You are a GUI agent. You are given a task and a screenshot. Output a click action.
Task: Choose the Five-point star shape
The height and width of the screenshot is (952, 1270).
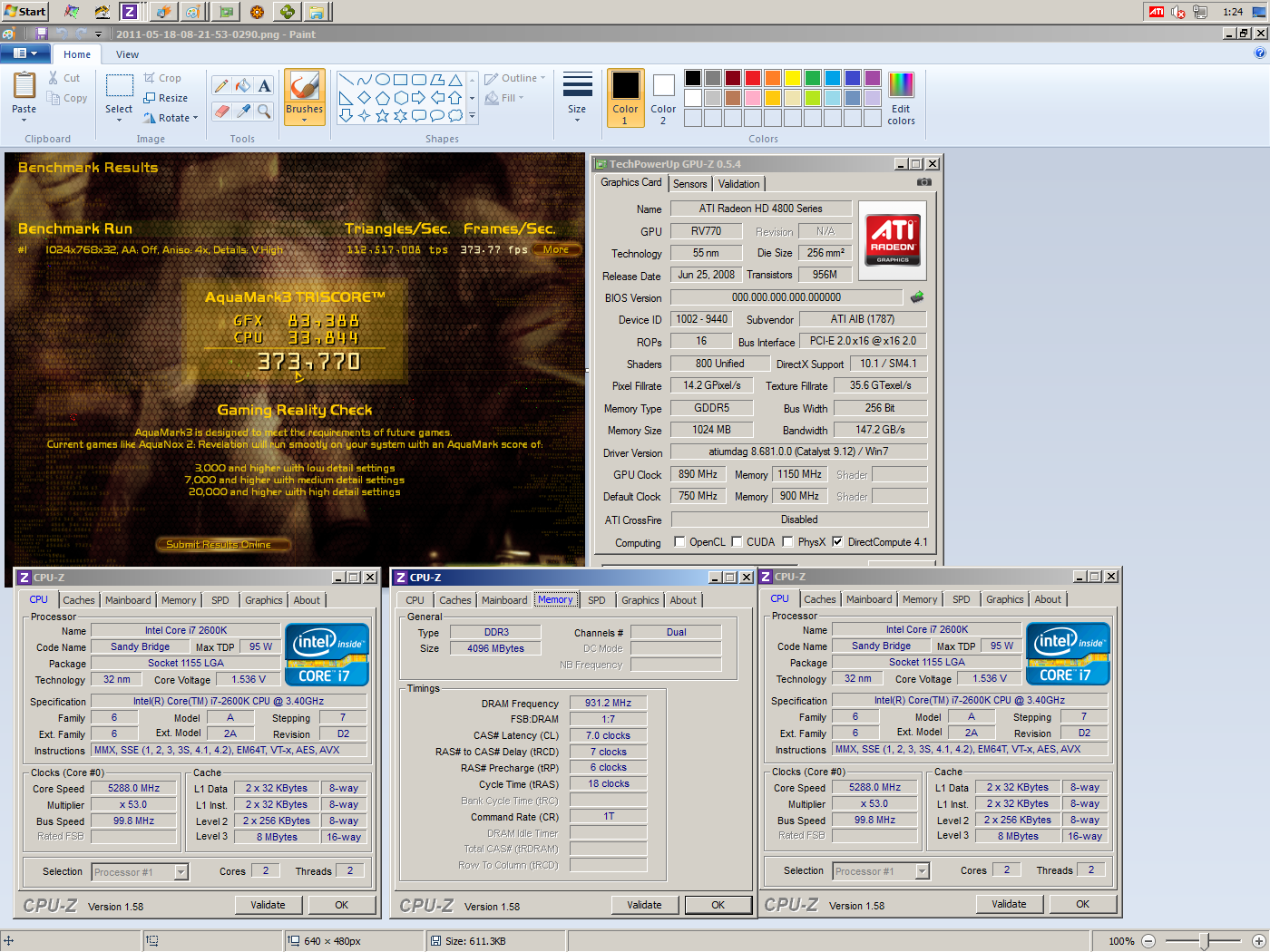pyautogui.click(x=382, y=115)
